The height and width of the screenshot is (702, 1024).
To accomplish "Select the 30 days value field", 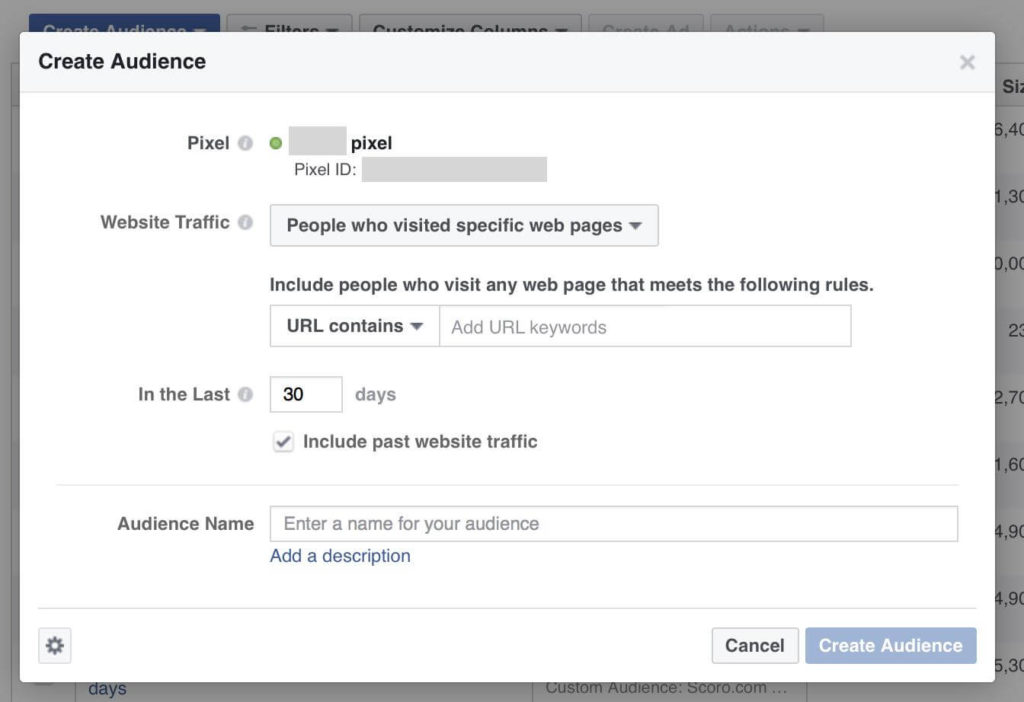I will 306,394.
